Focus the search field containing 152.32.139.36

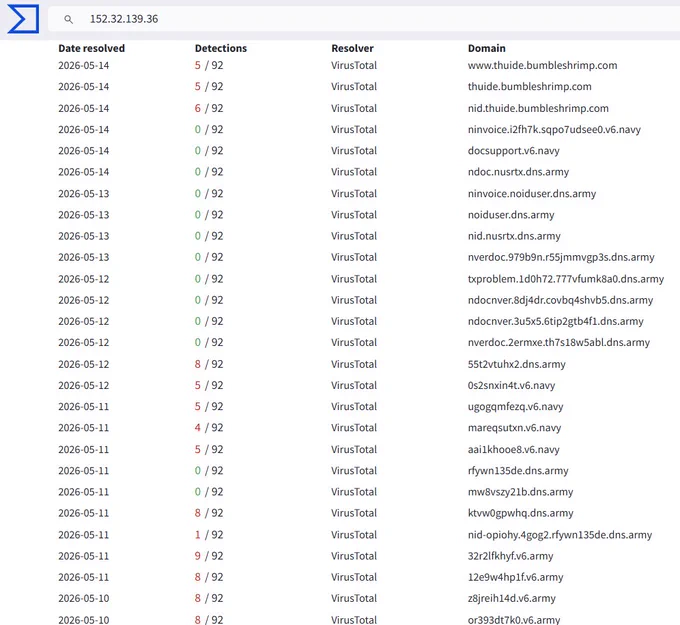pyautogui.click(x=364, y=19)
